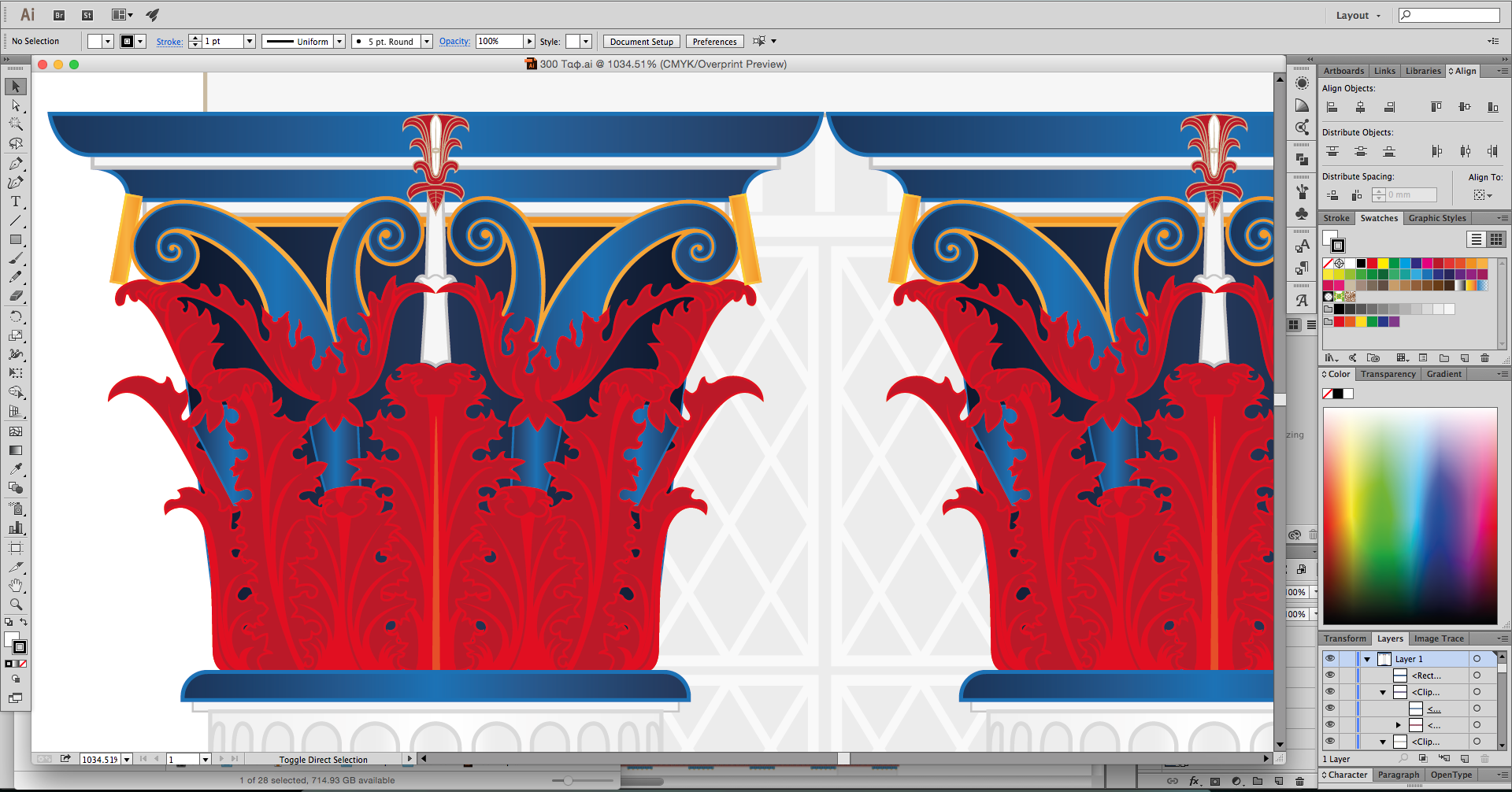Select the Column Graph tool
The image size is (1512, 792).
pyautogui.click(x=16, y=527)
